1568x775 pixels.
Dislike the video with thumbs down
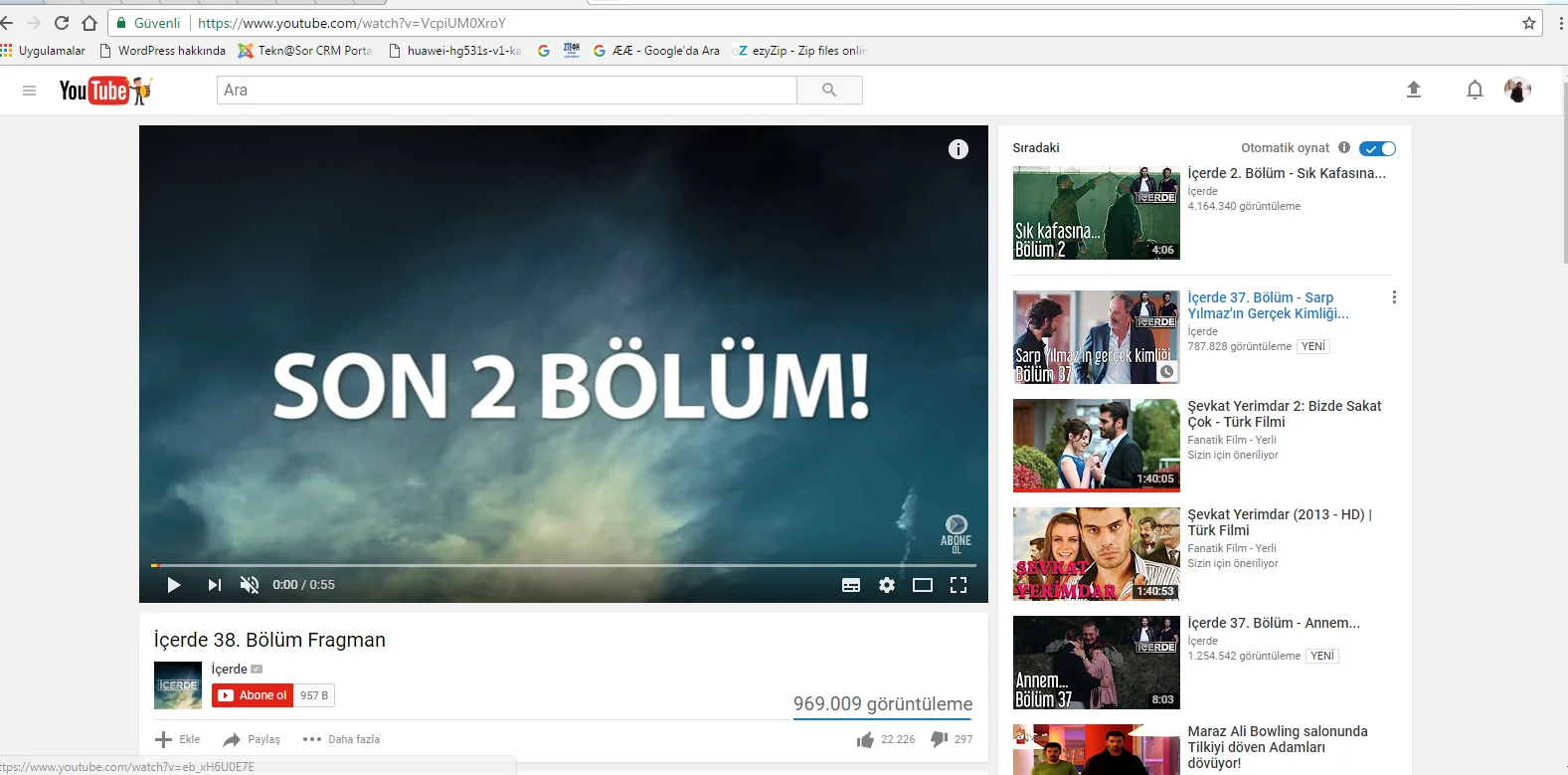939,739
